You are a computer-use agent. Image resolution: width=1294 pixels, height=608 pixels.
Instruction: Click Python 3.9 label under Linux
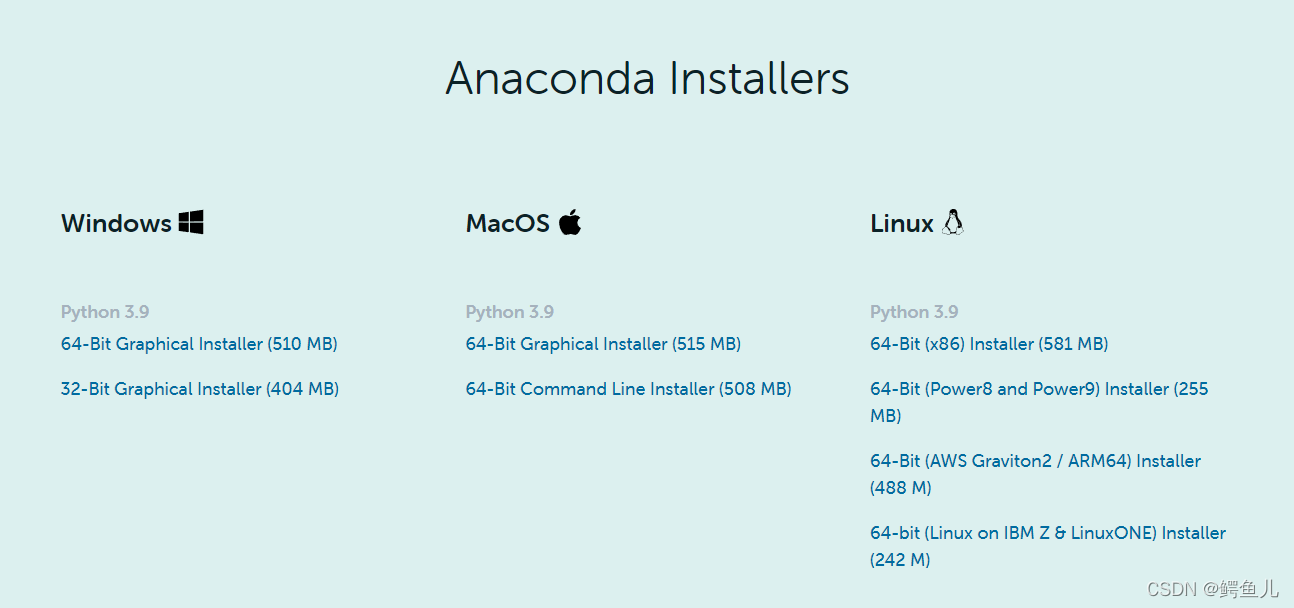point(914,312)
